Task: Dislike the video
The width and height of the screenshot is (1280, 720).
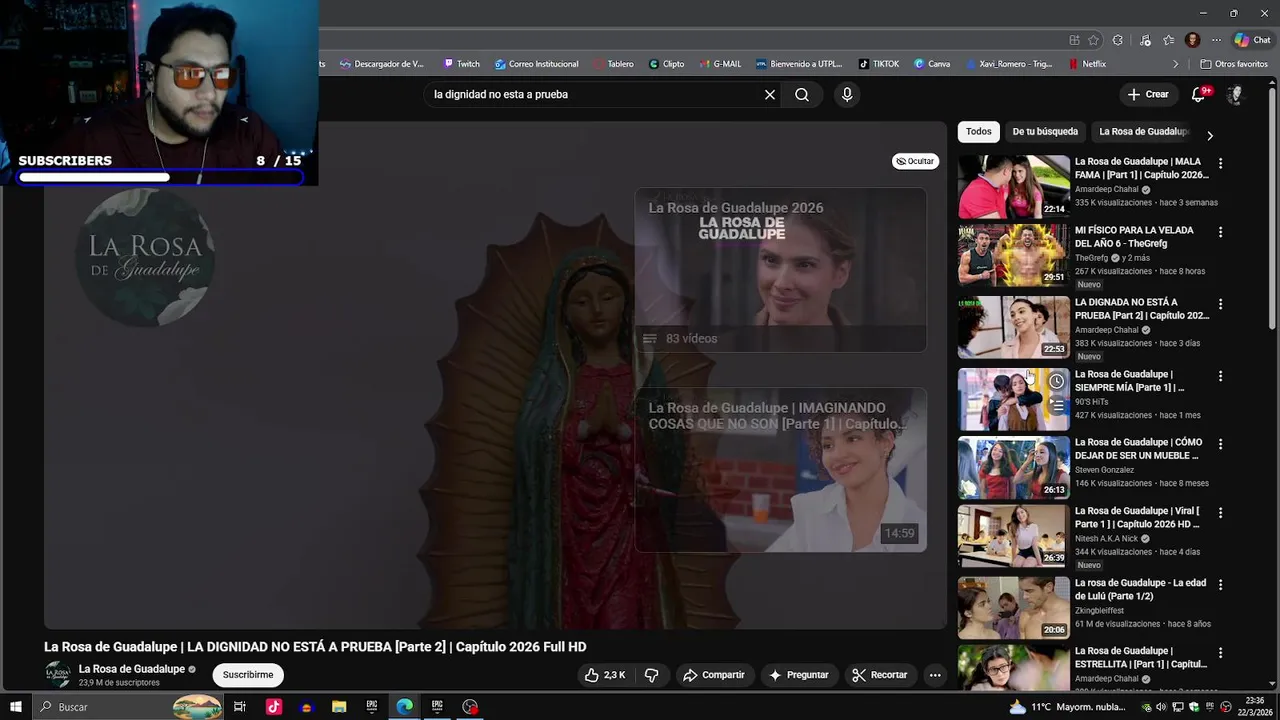Action: click(x=651, y=675)
